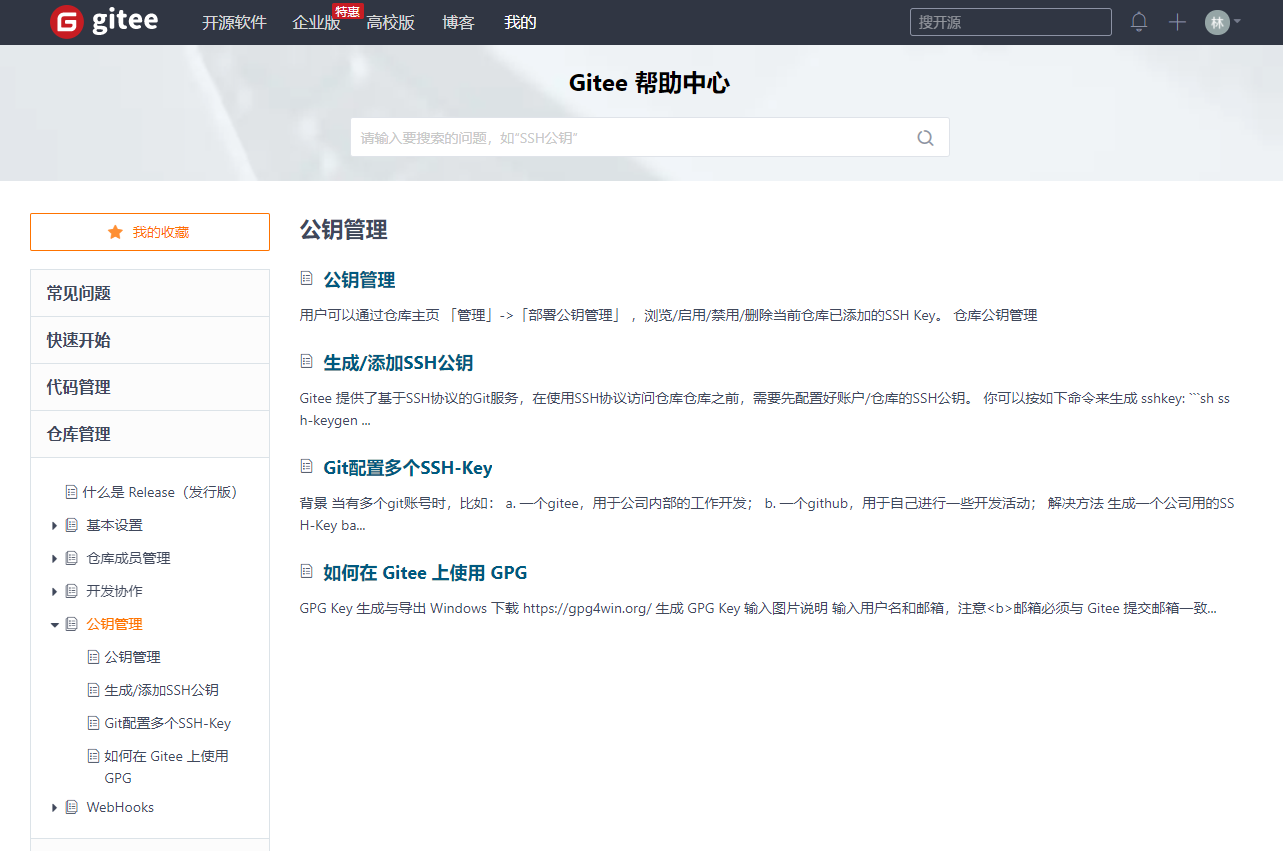Open the 常见问题 sidebar section
Image resolution: width=1283 pixels, height=851 pixels.
coord(150,293)
